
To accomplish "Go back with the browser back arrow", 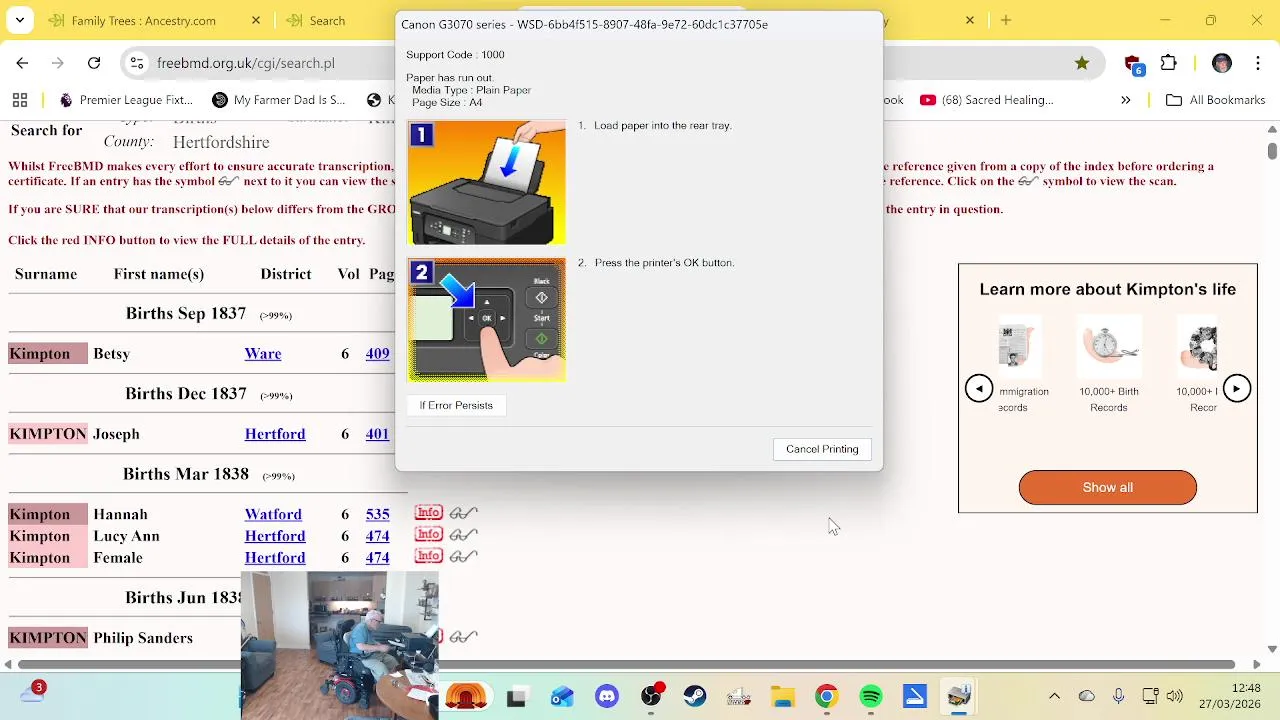I will point(22,63).
